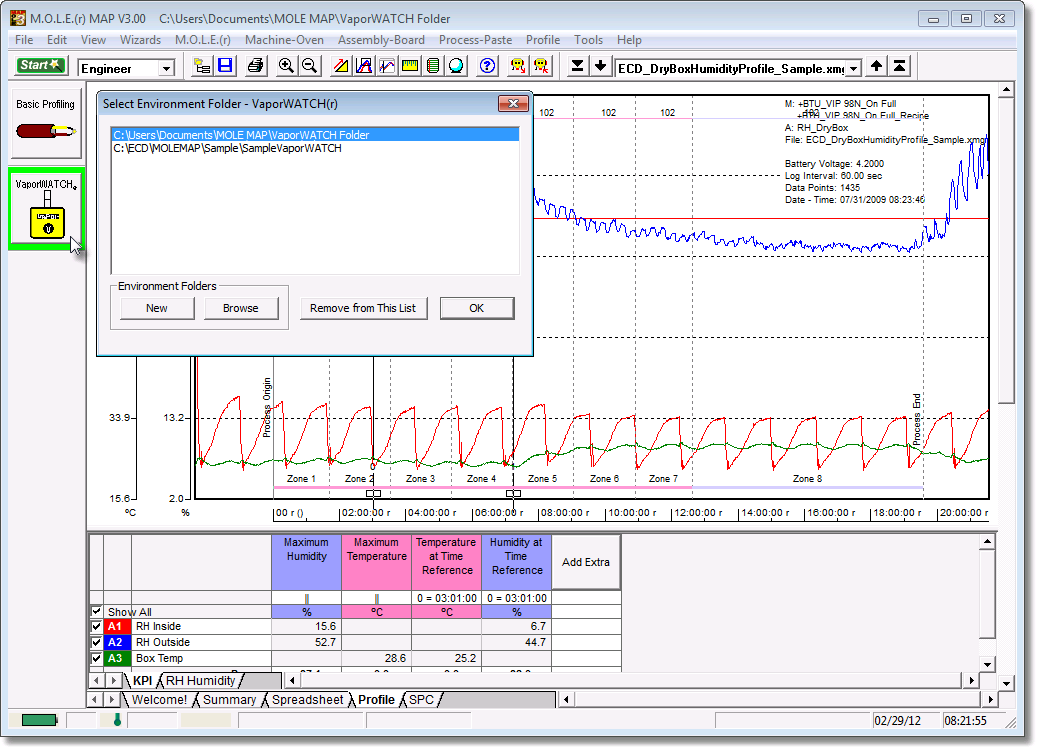Select the overlay graph tool icon
This screenshot has height=749, width=1037.
click(387, 66)
